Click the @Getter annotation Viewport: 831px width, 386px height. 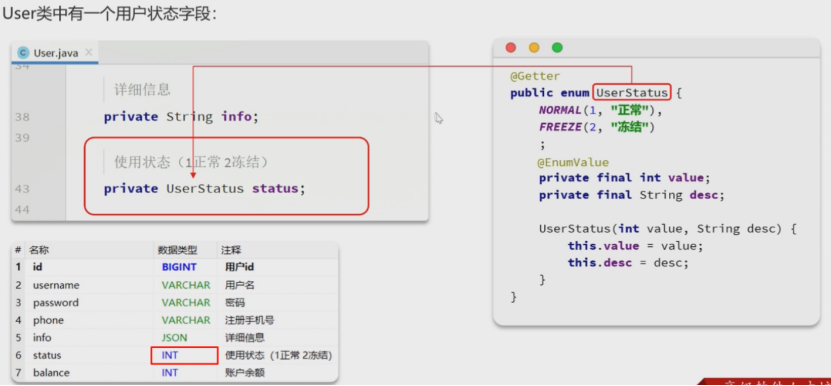[x=535, y=76]
